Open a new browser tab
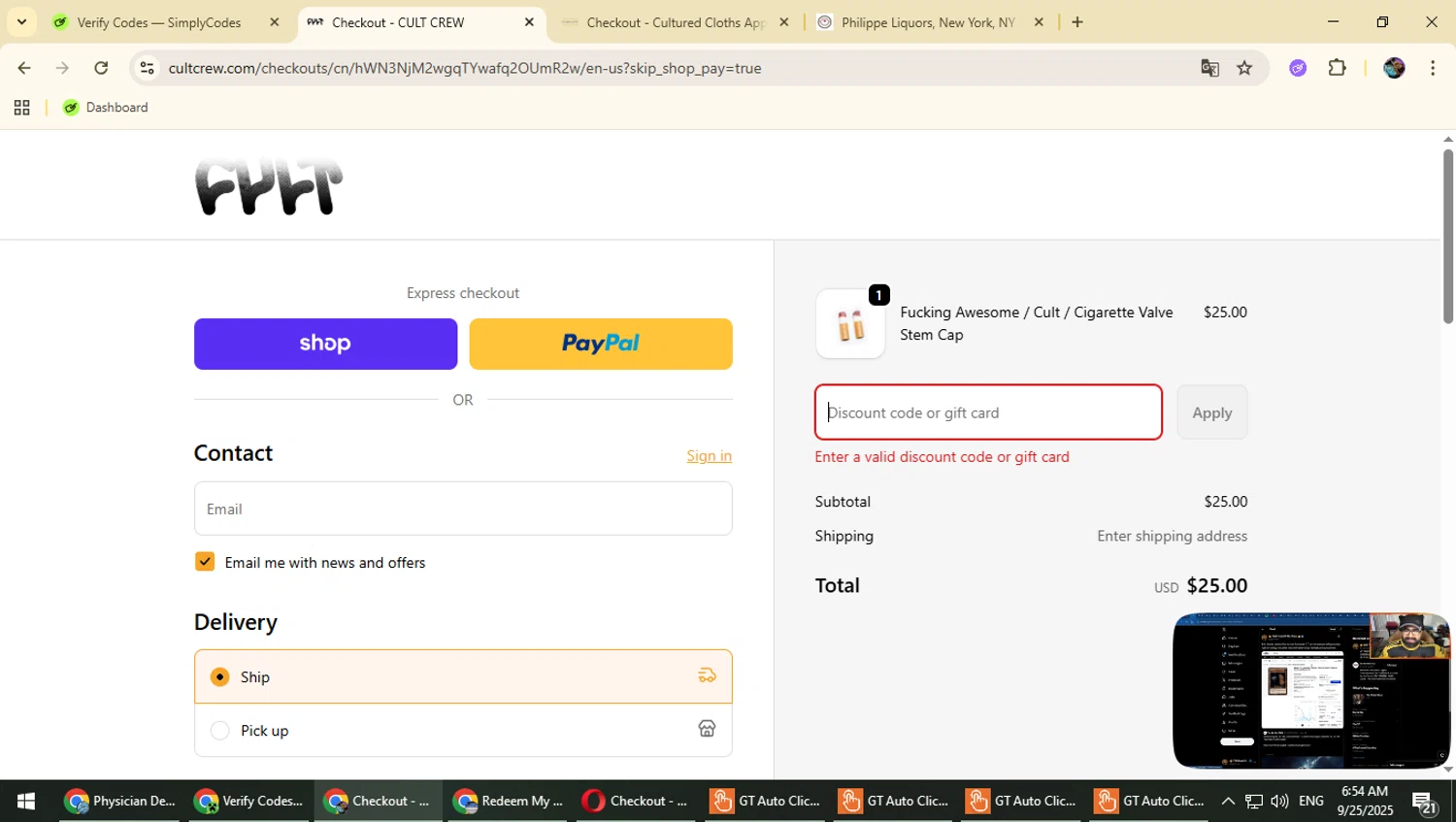The image size is (1456, 822). click(x=1076, y=22)
